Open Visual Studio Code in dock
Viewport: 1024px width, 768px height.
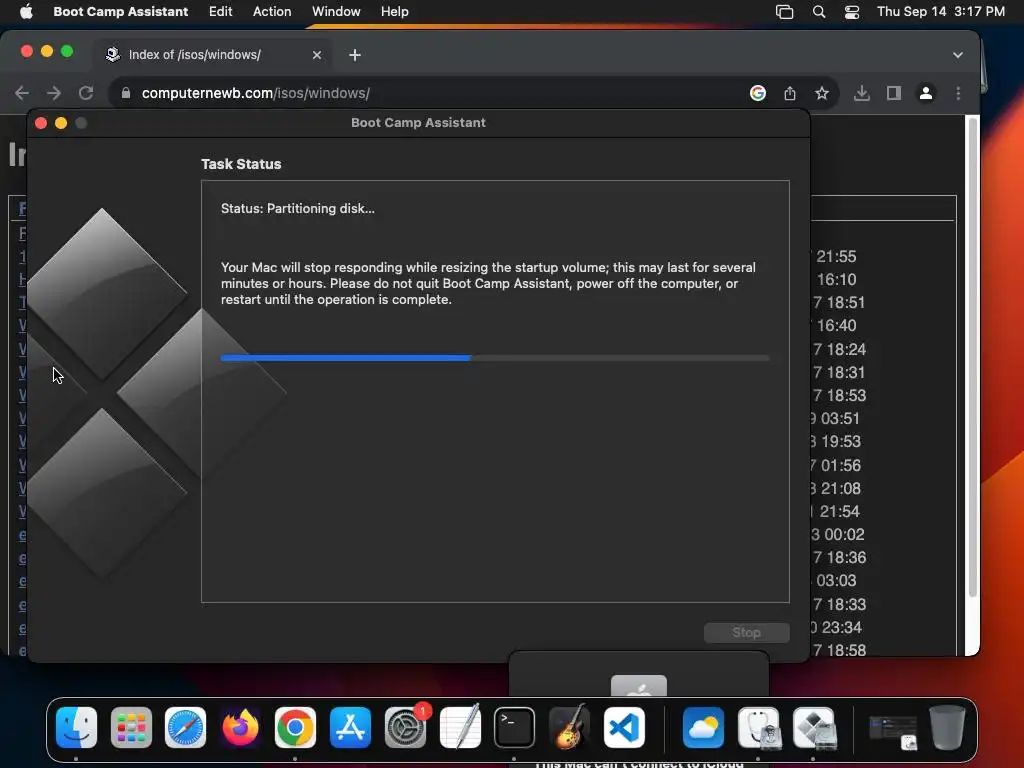point(624,728)
